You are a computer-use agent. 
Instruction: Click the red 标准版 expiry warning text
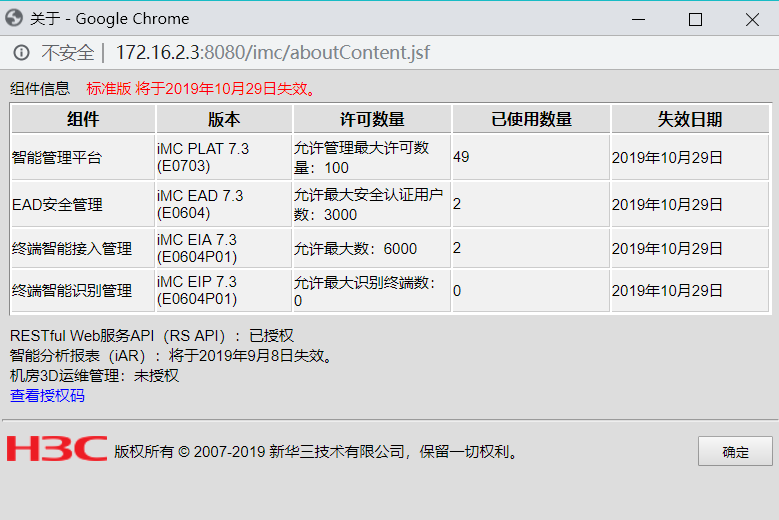(x=201, y=88)
